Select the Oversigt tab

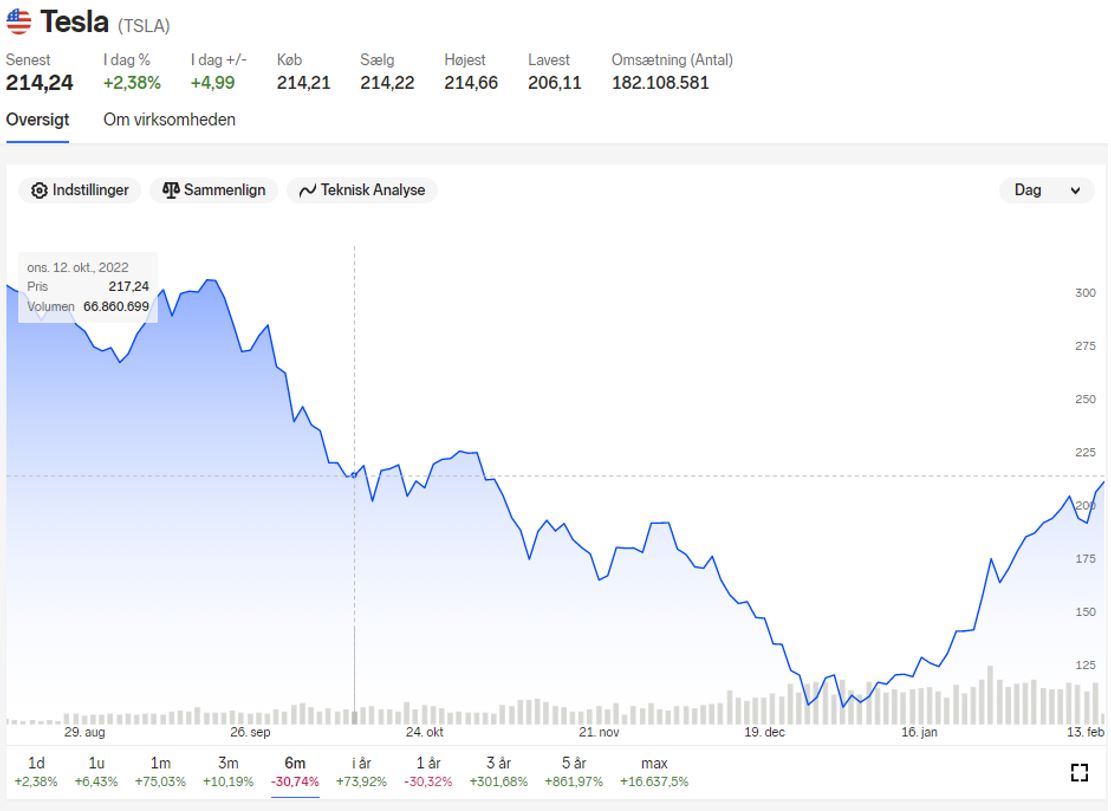37,119
